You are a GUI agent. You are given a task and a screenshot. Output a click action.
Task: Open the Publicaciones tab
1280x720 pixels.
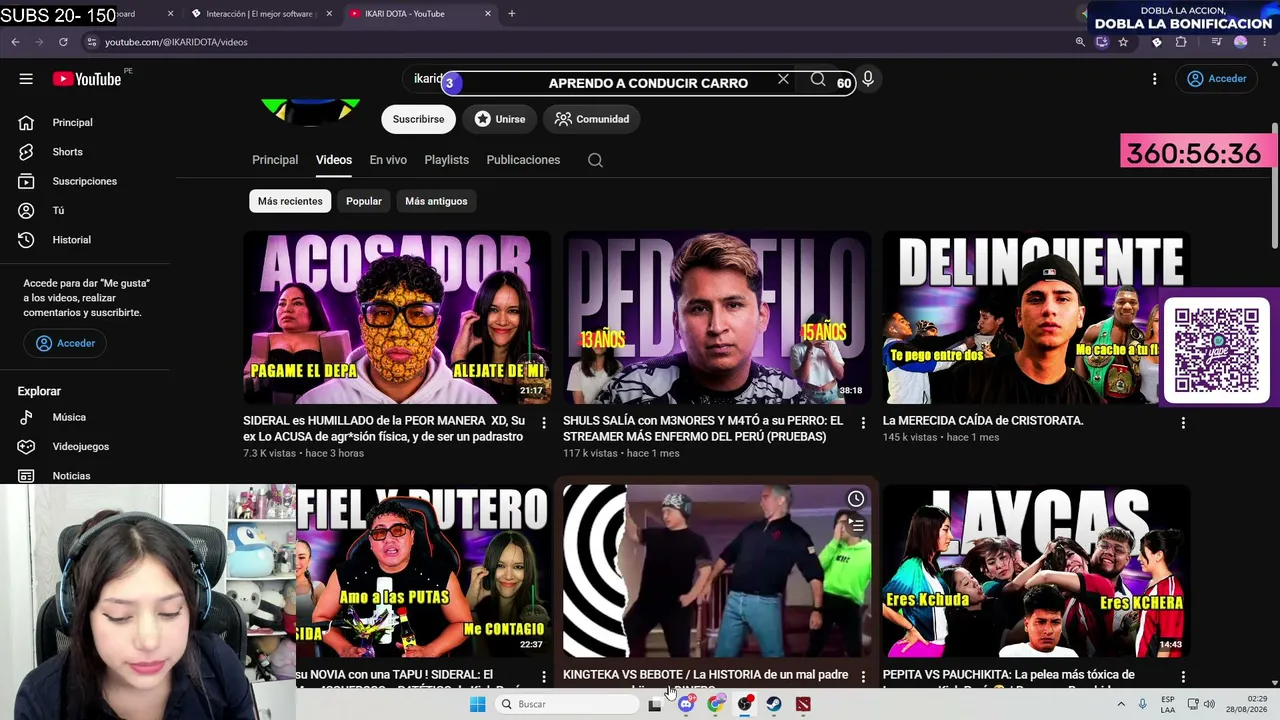(523, 160)
